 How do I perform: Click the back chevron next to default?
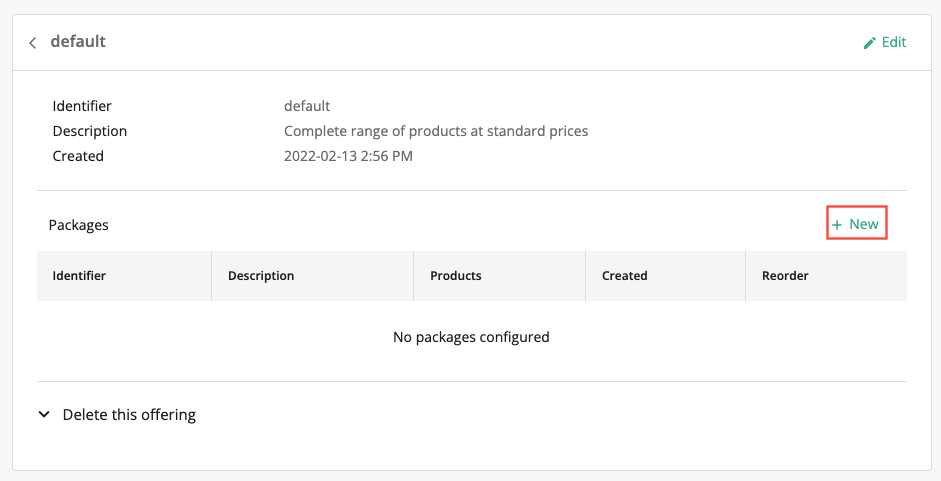[32, 43]
